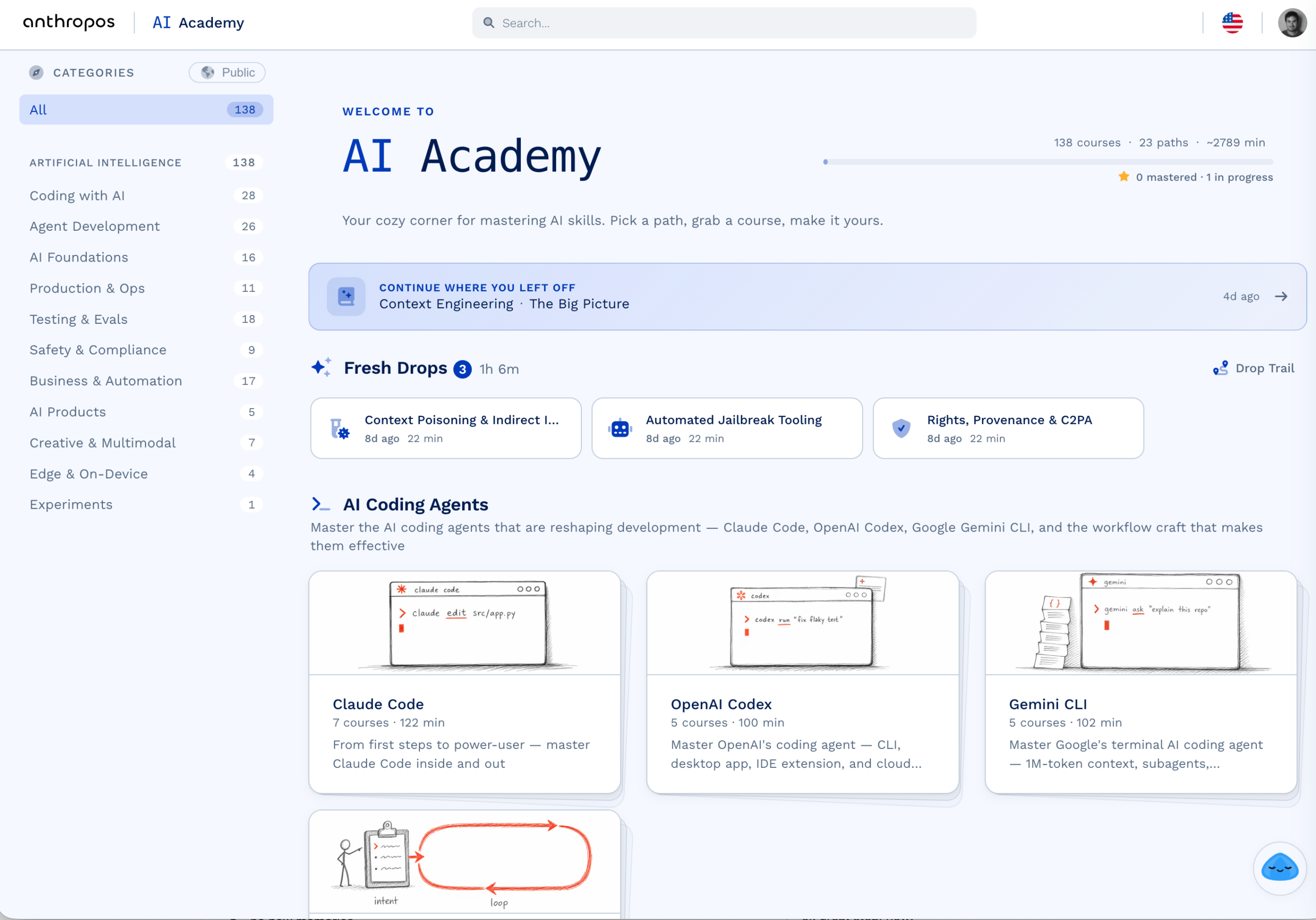The image size is (1316, 920).
Task: Click the Categories compass icon
Action: point(36,73)
